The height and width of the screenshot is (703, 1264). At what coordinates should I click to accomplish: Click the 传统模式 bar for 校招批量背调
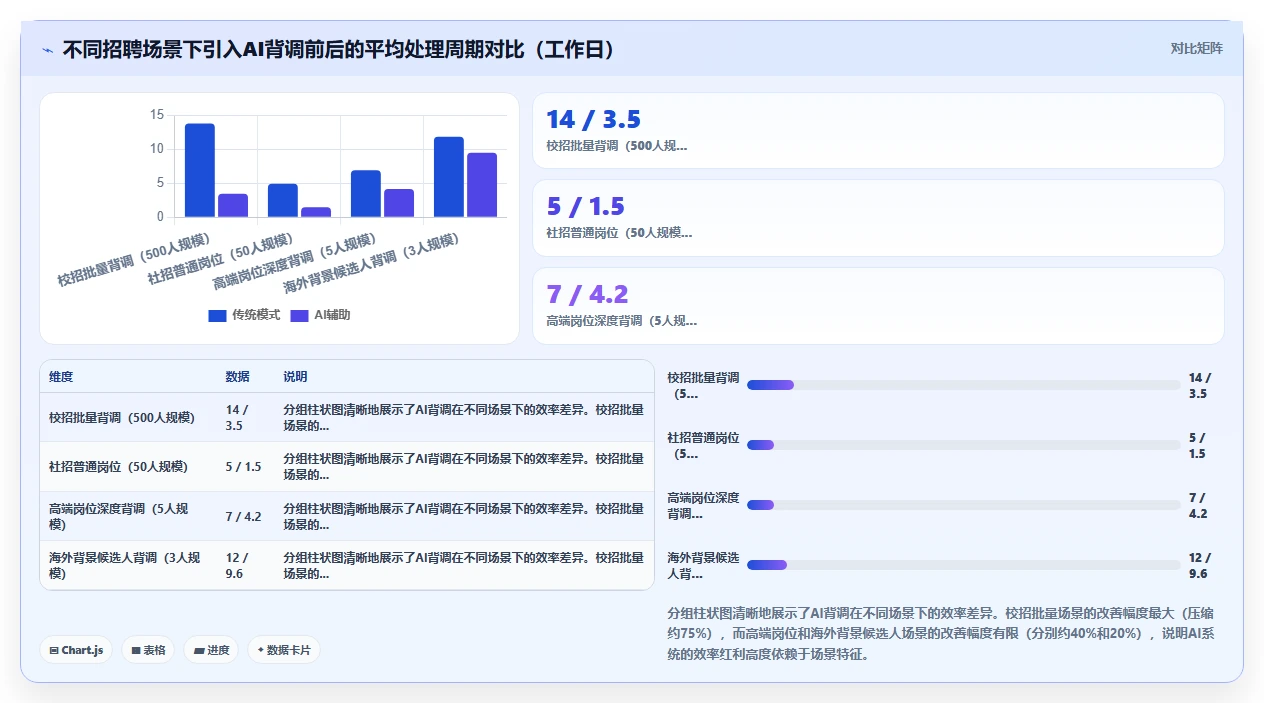[x=200, y=170]
